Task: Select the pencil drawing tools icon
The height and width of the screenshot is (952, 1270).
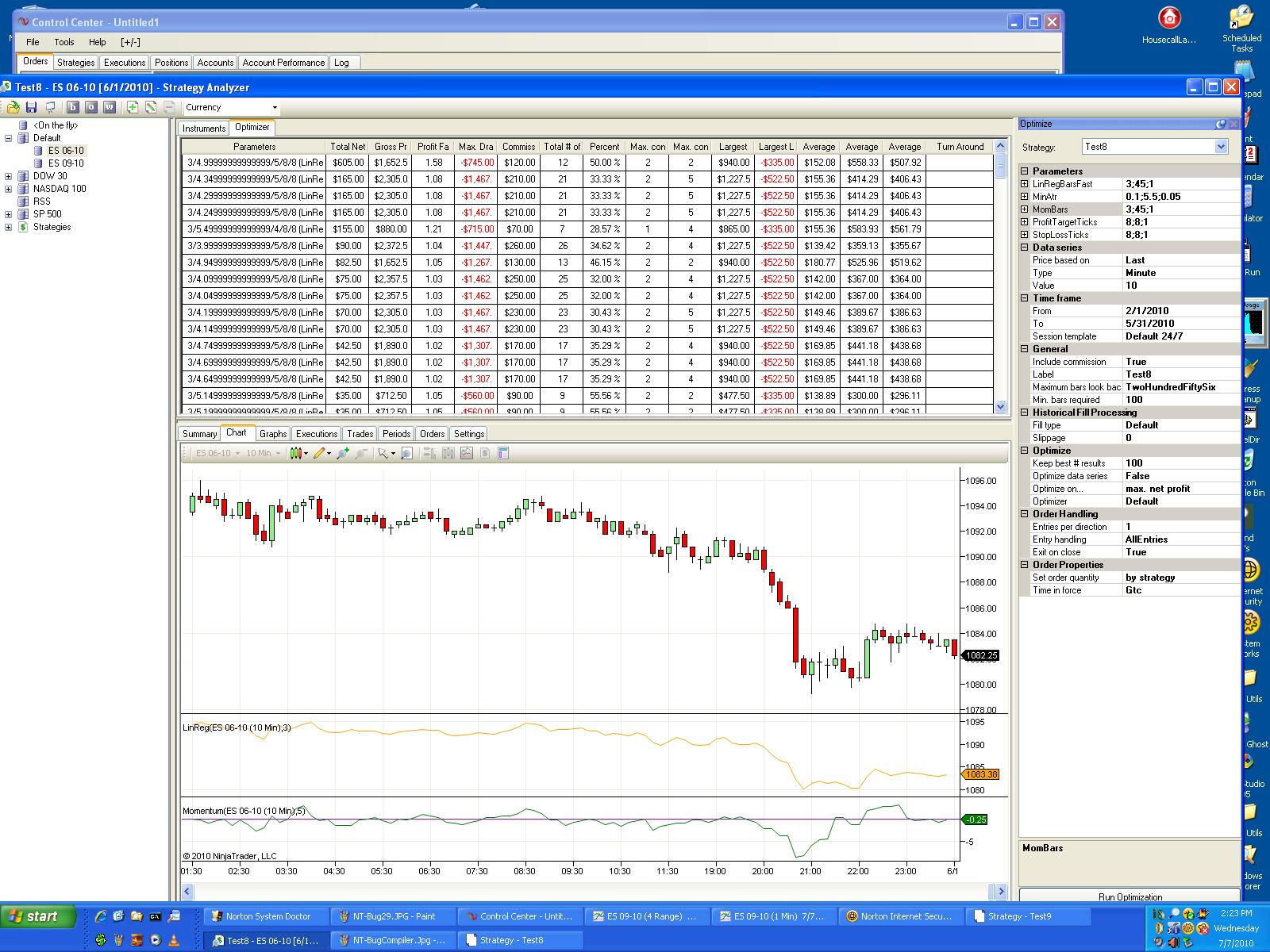Action: click(319, 454)
